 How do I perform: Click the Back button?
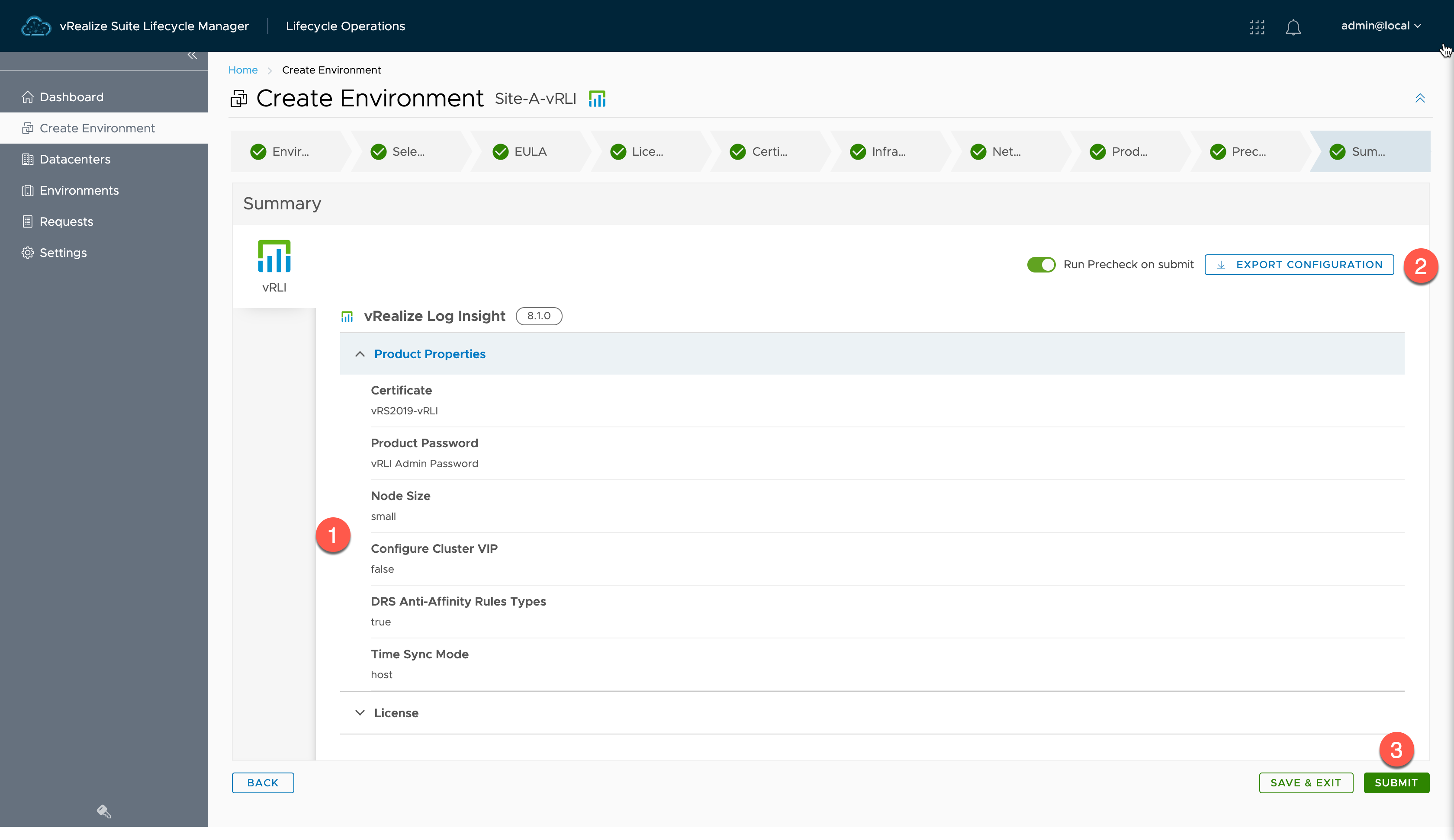click(x=263, y=783)
